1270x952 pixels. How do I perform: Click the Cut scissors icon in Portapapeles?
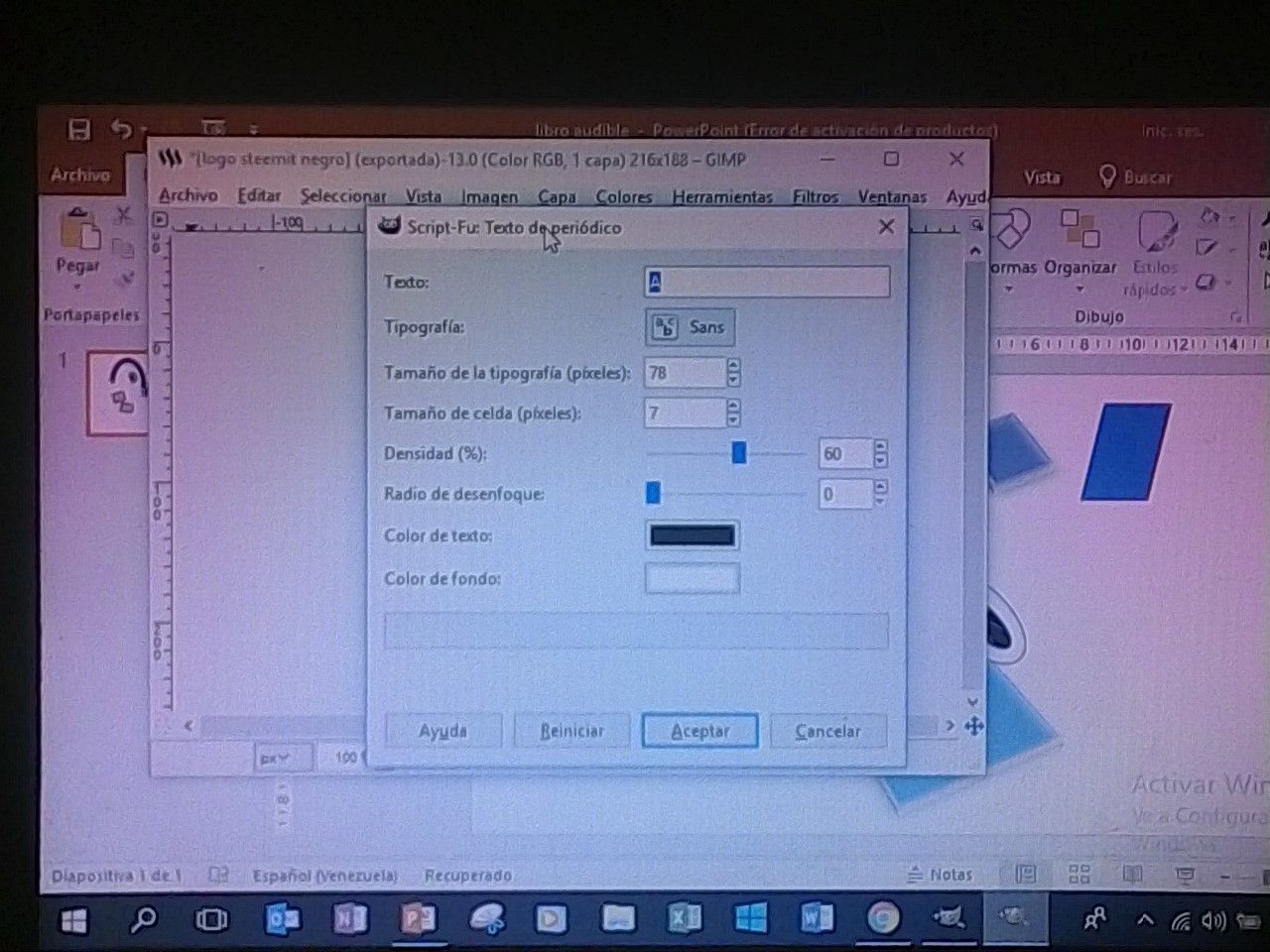point(124,214)
